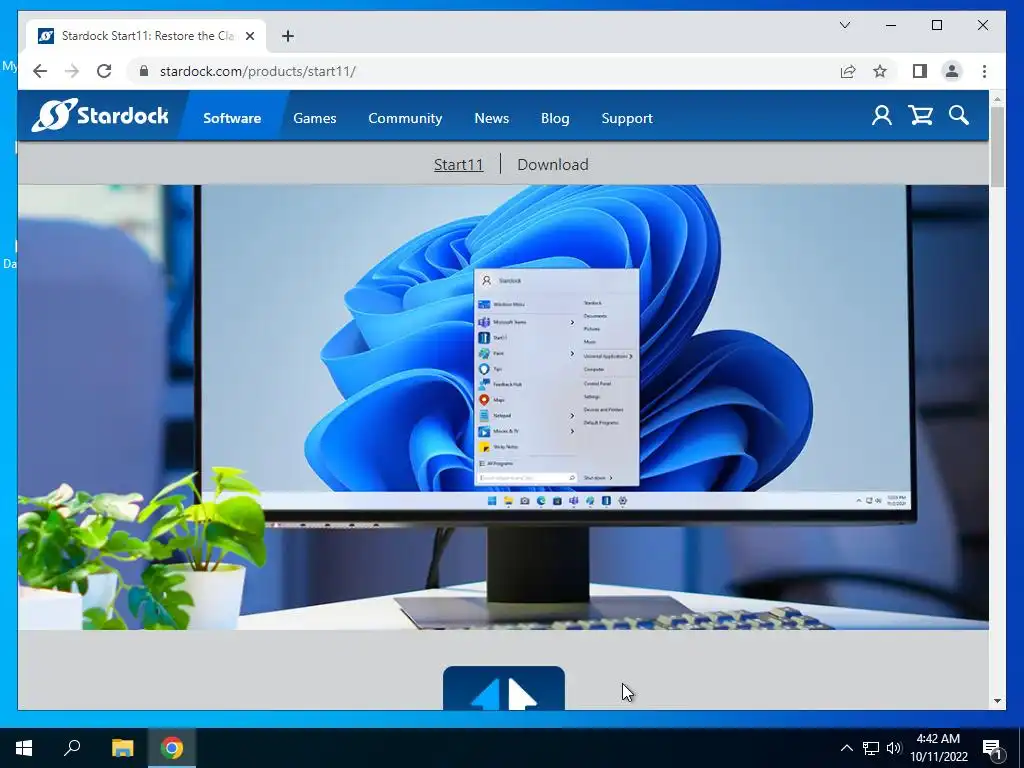Open the tab search dropdown chevron
The height and width of the screenshot is (768, 1024).
click(845, 25)
